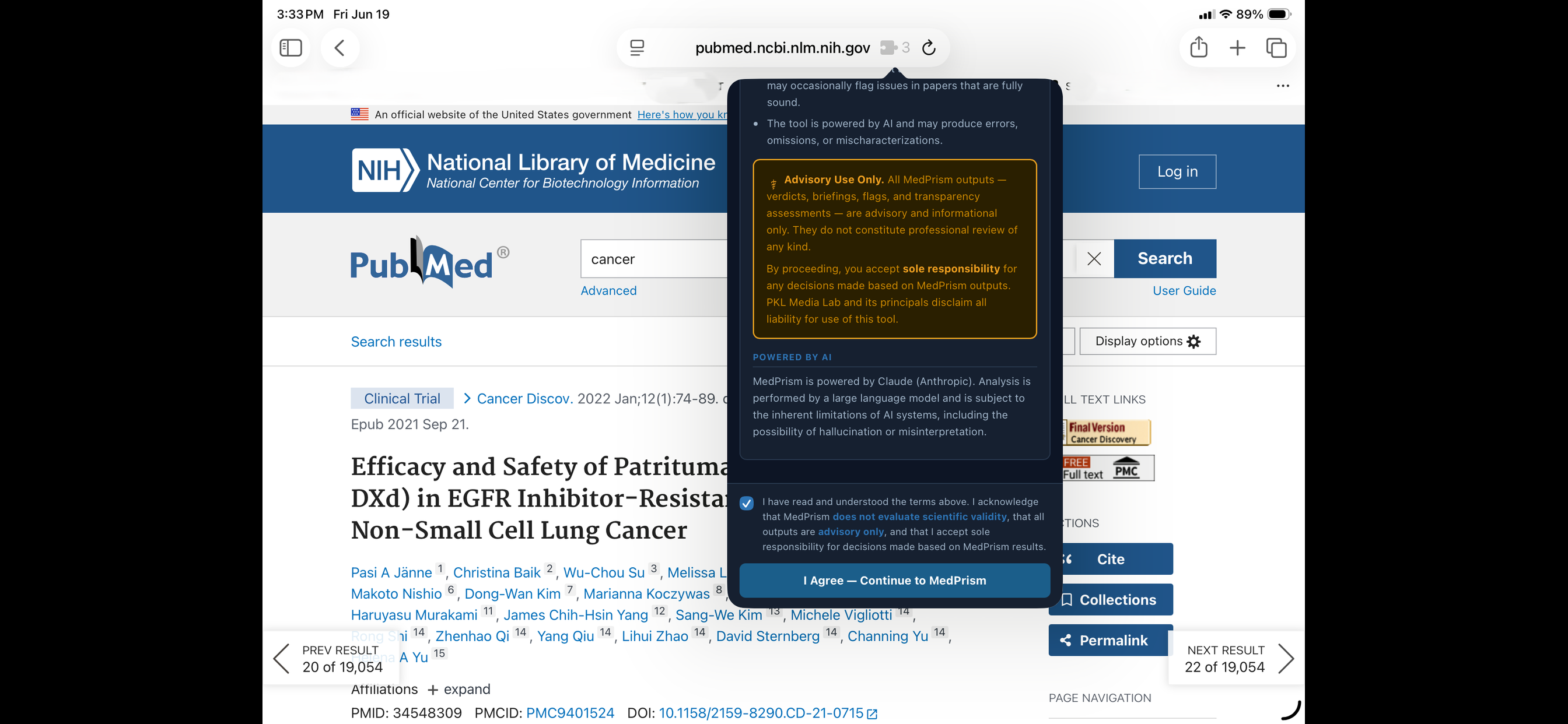Open author David Sternberg
Viewport: 1568px width, 724px height.
coord(768,637)
